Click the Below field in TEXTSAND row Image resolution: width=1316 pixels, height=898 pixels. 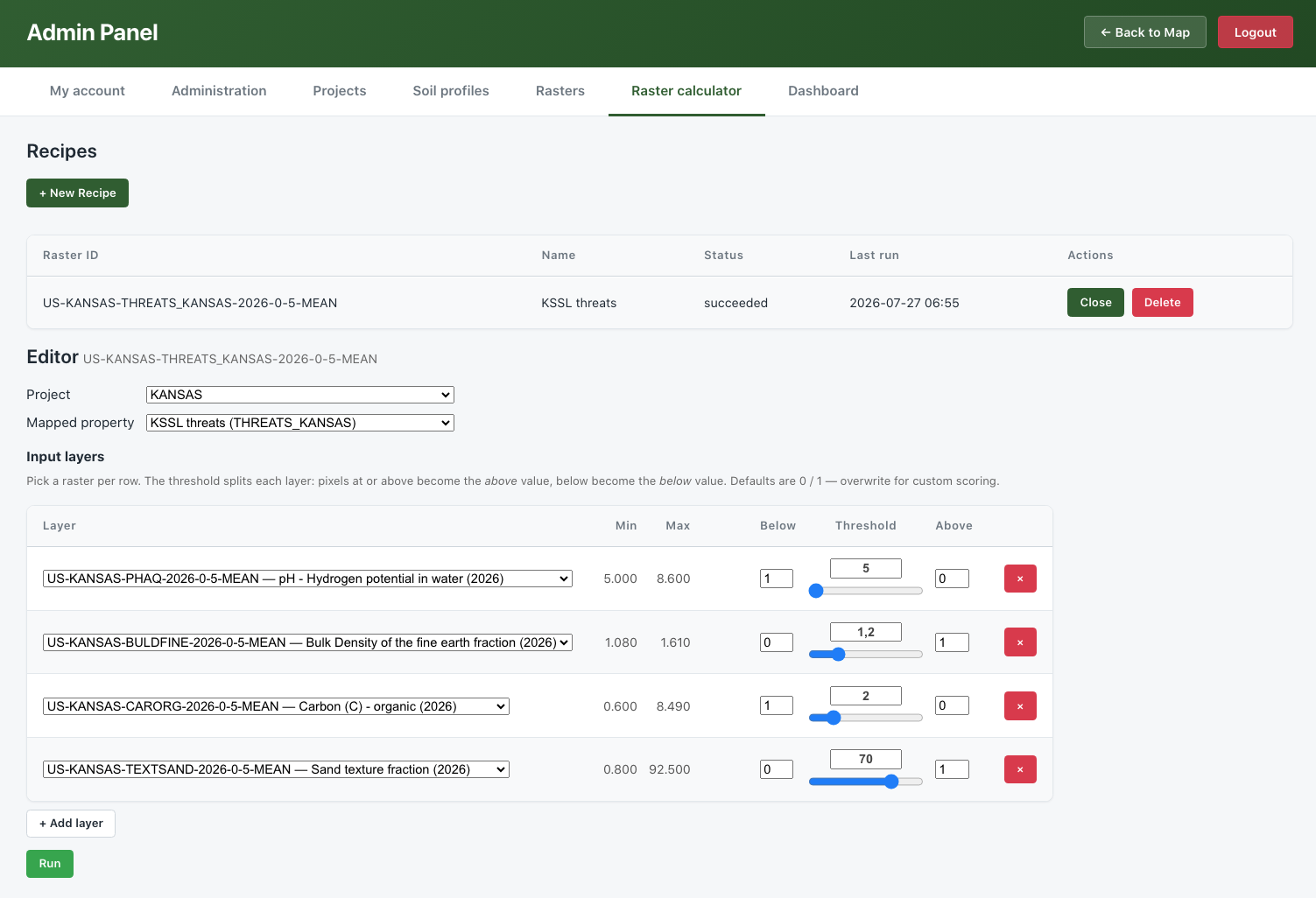[777, 769]
